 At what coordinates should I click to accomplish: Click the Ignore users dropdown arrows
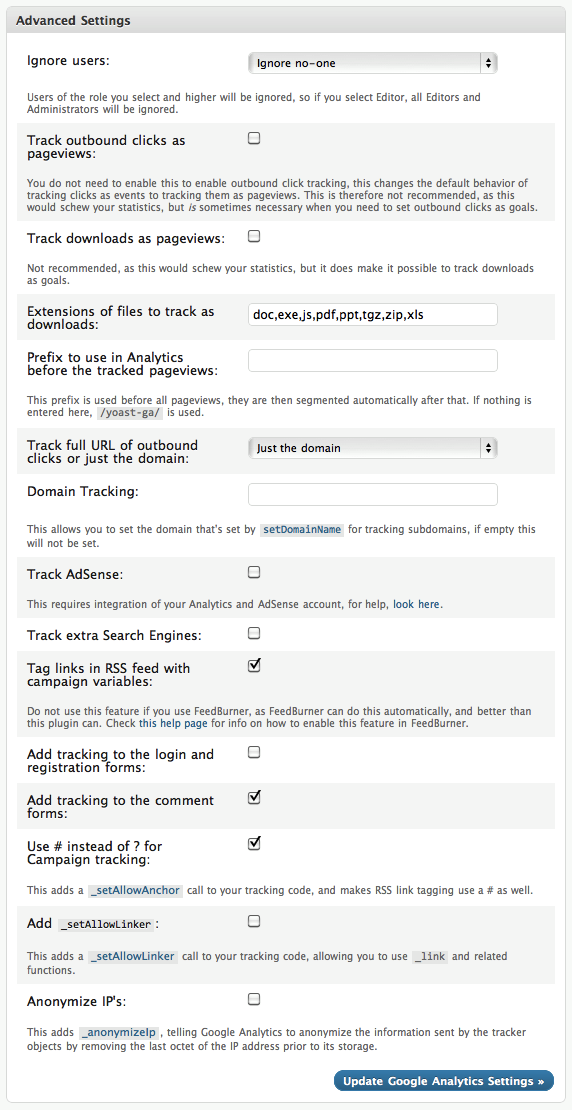[x=488, y=63]
